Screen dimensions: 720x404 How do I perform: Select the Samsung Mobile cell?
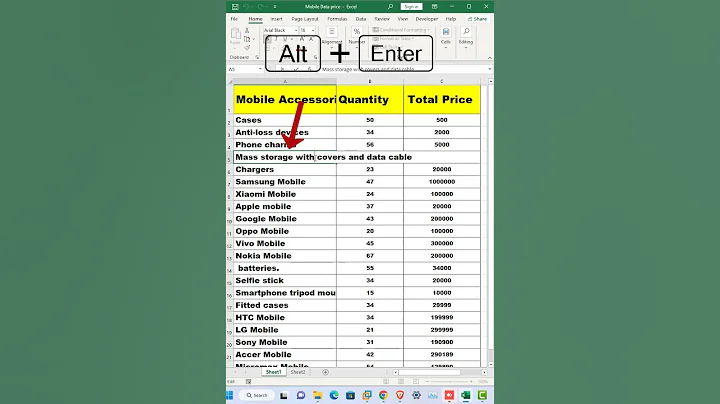click(x=285, y=182)
